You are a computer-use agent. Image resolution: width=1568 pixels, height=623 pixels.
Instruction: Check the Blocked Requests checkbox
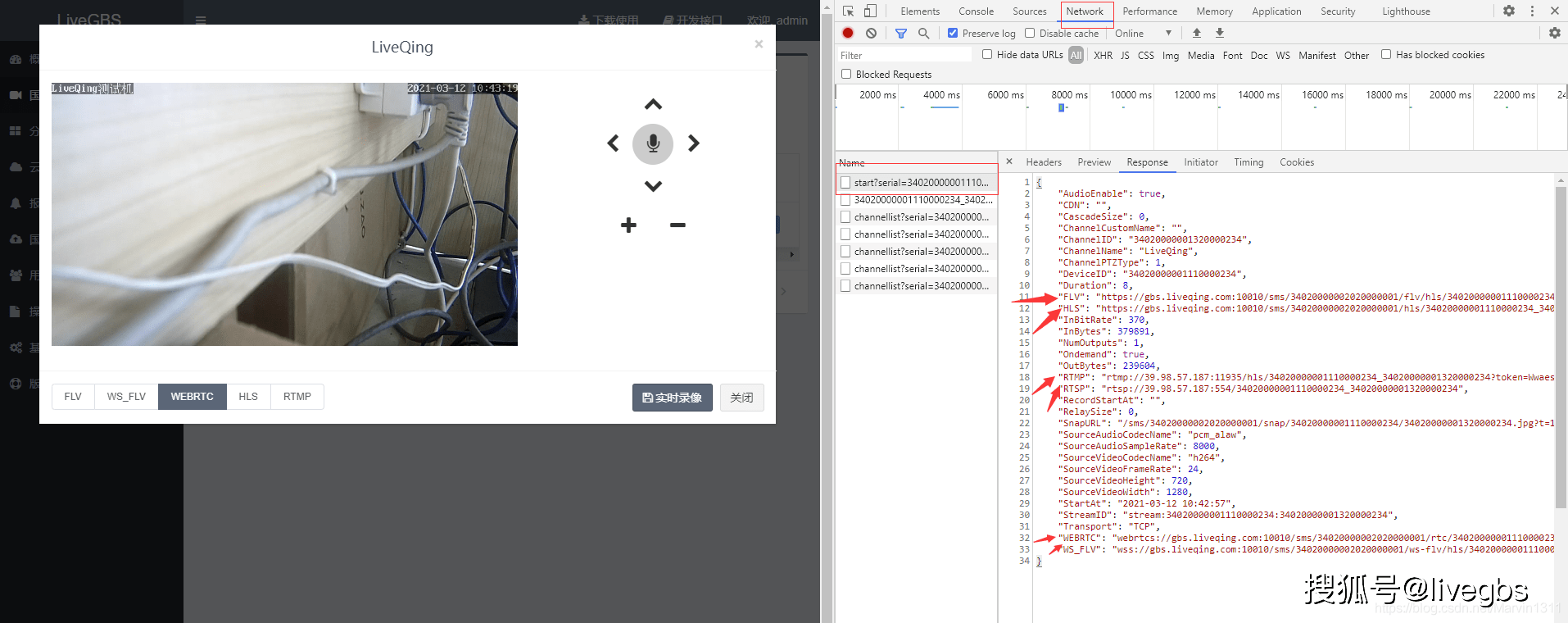coord(846,74)
